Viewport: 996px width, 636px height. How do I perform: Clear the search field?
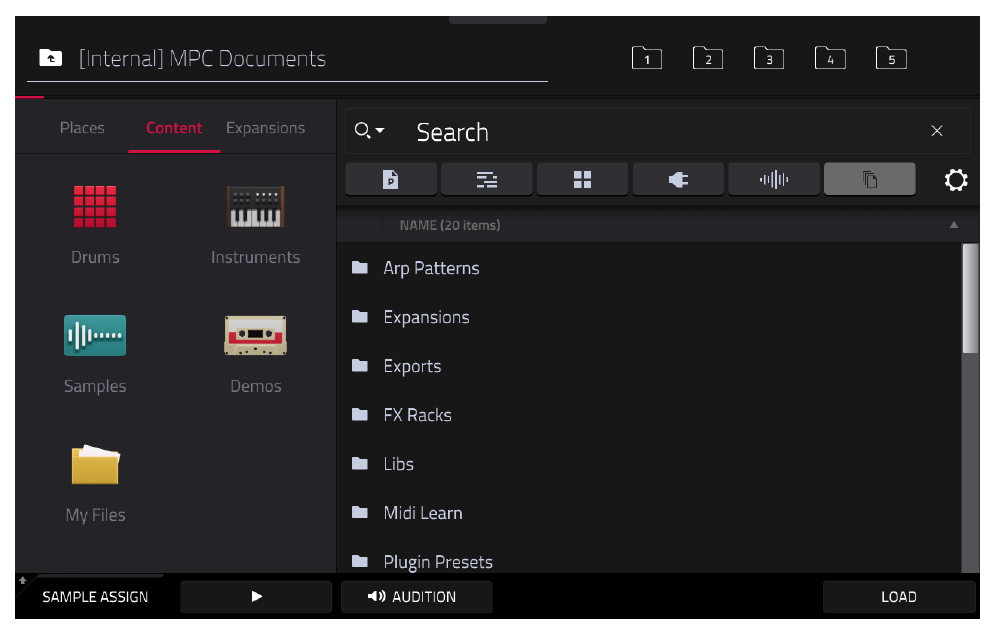pyautogui.click(x=937, y=131)
